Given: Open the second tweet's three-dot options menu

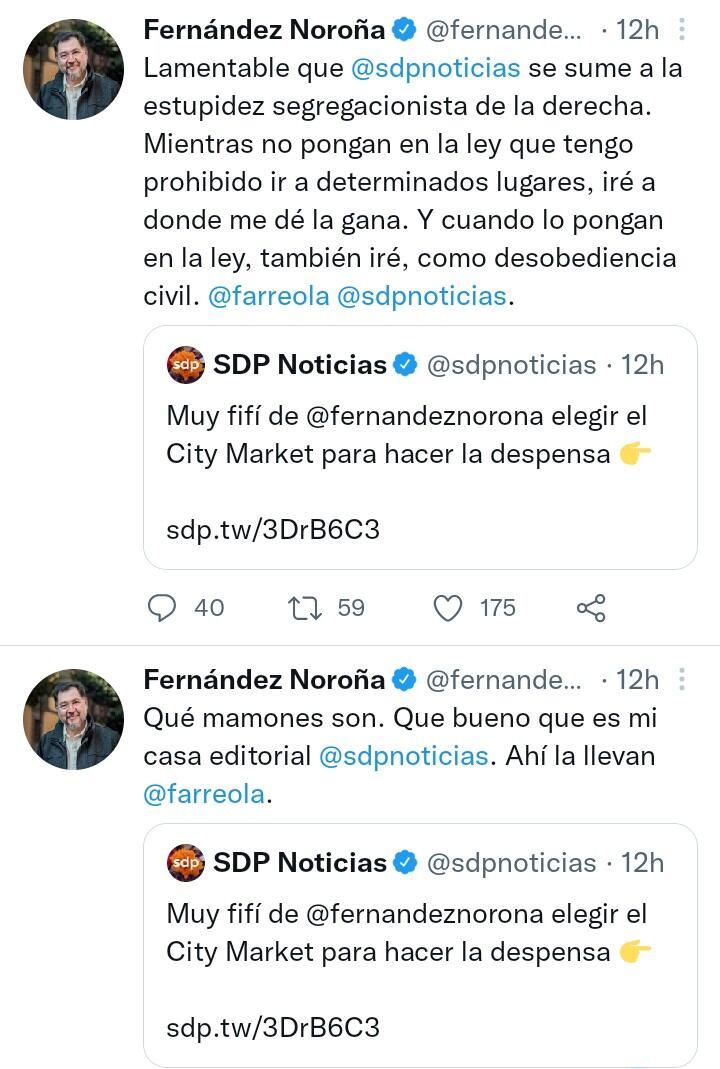Looking at the screenshot, I should (x=682, y=680).
